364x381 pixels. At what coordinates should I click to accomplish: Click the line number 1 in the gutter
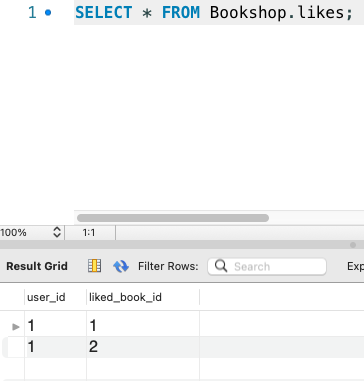click(x=32, y=13)
